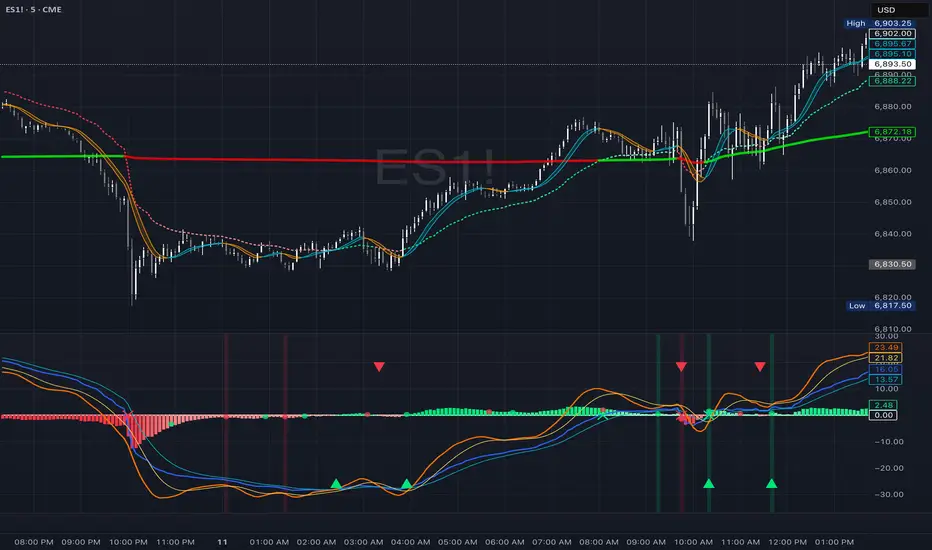This screenshot has width=932, height=550.
Task: Click the −20.00 indicator axis tick
Action: pos(889,468)
